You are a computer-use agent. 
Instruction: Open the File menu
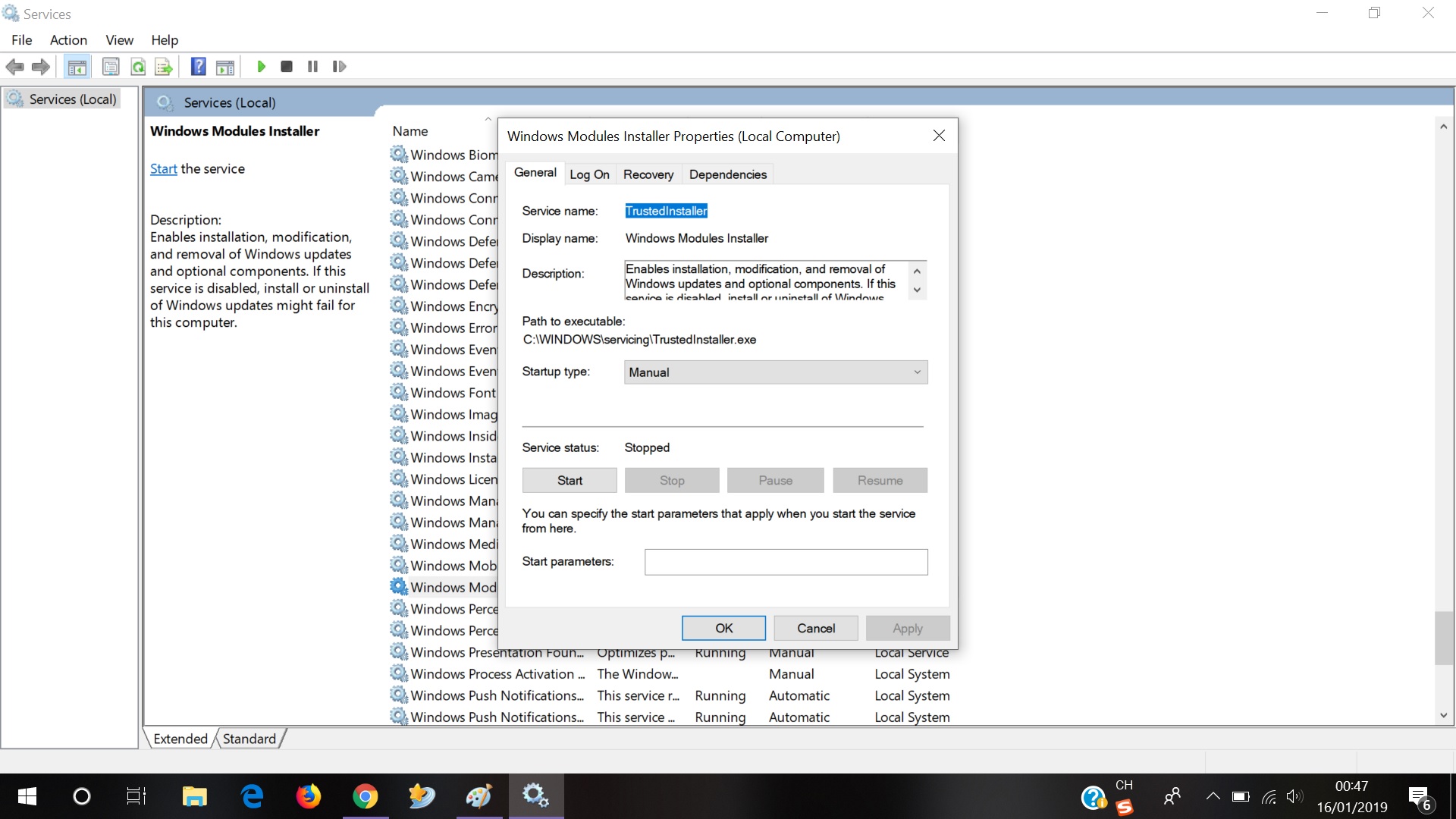click(22, 40)
